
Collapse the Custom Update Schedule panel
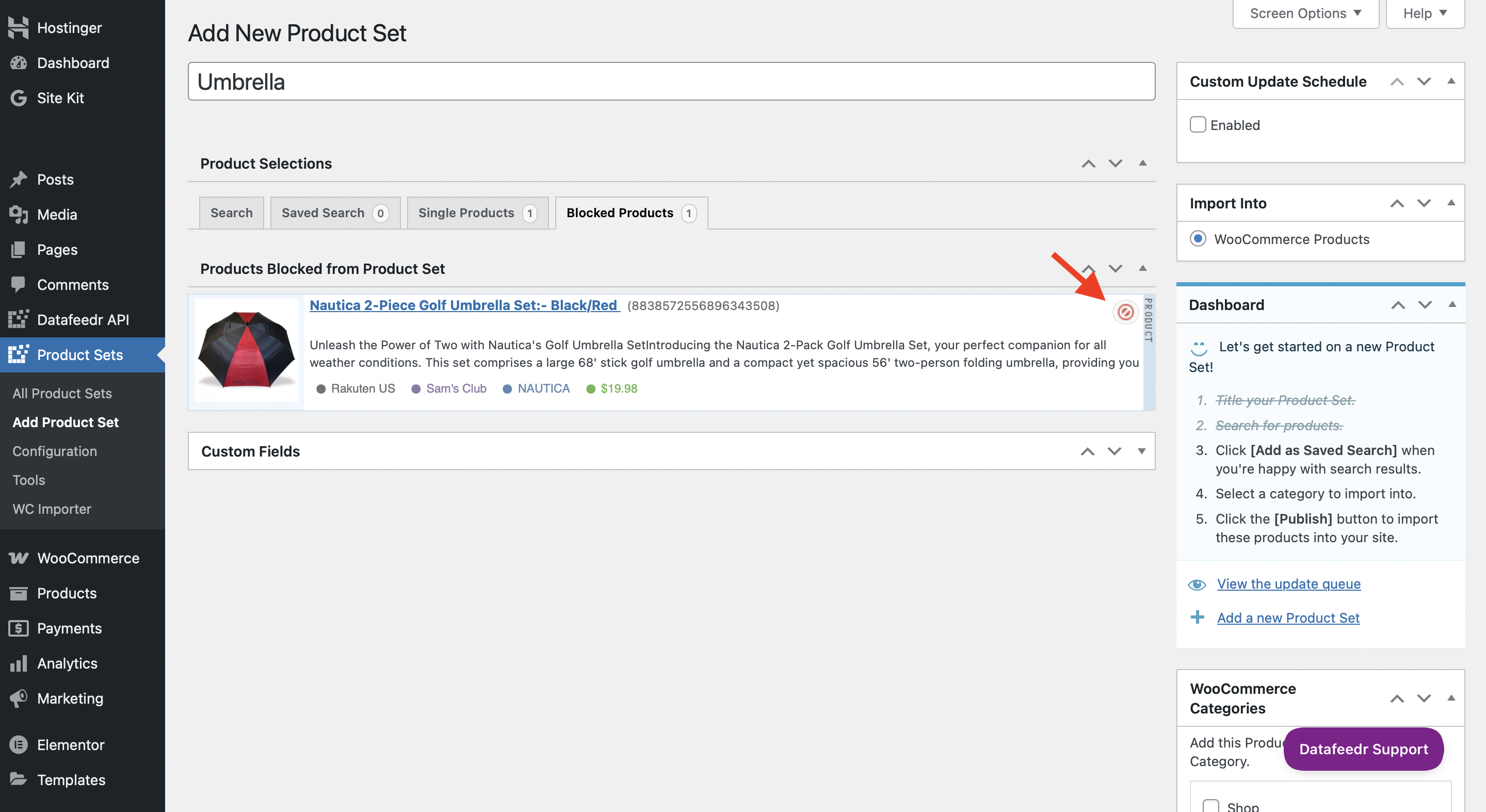coord(1451,82)
